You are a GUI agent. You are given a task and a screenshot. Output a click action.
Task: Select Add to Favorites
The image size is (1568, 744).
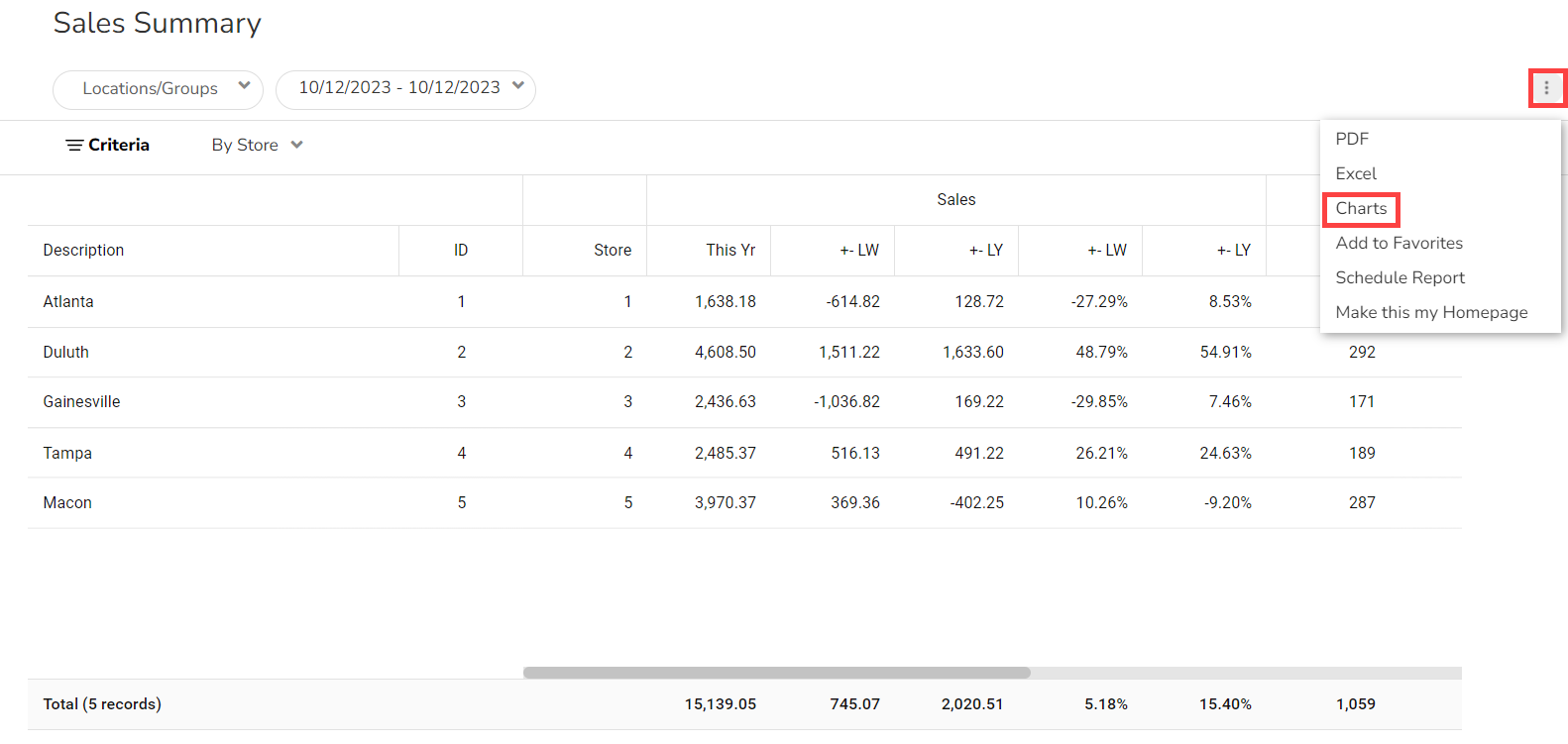tap(1399, 243)
